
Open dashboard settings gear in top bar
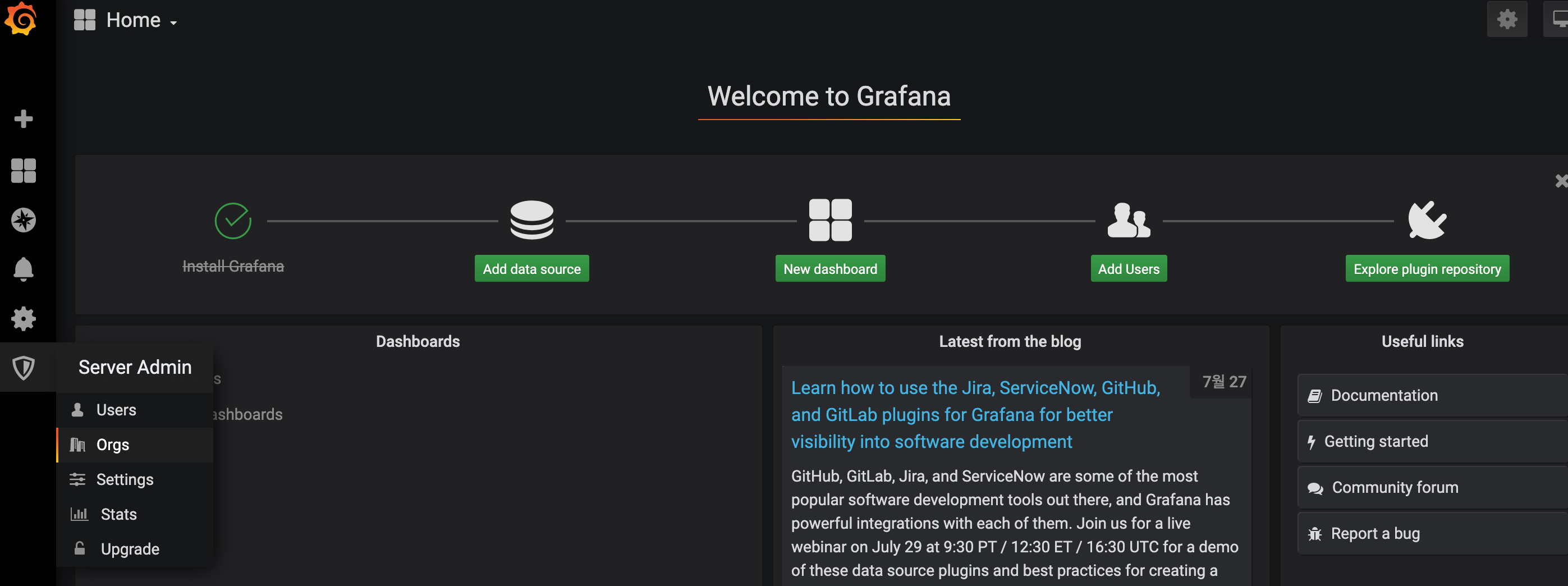click(1506, 20)
